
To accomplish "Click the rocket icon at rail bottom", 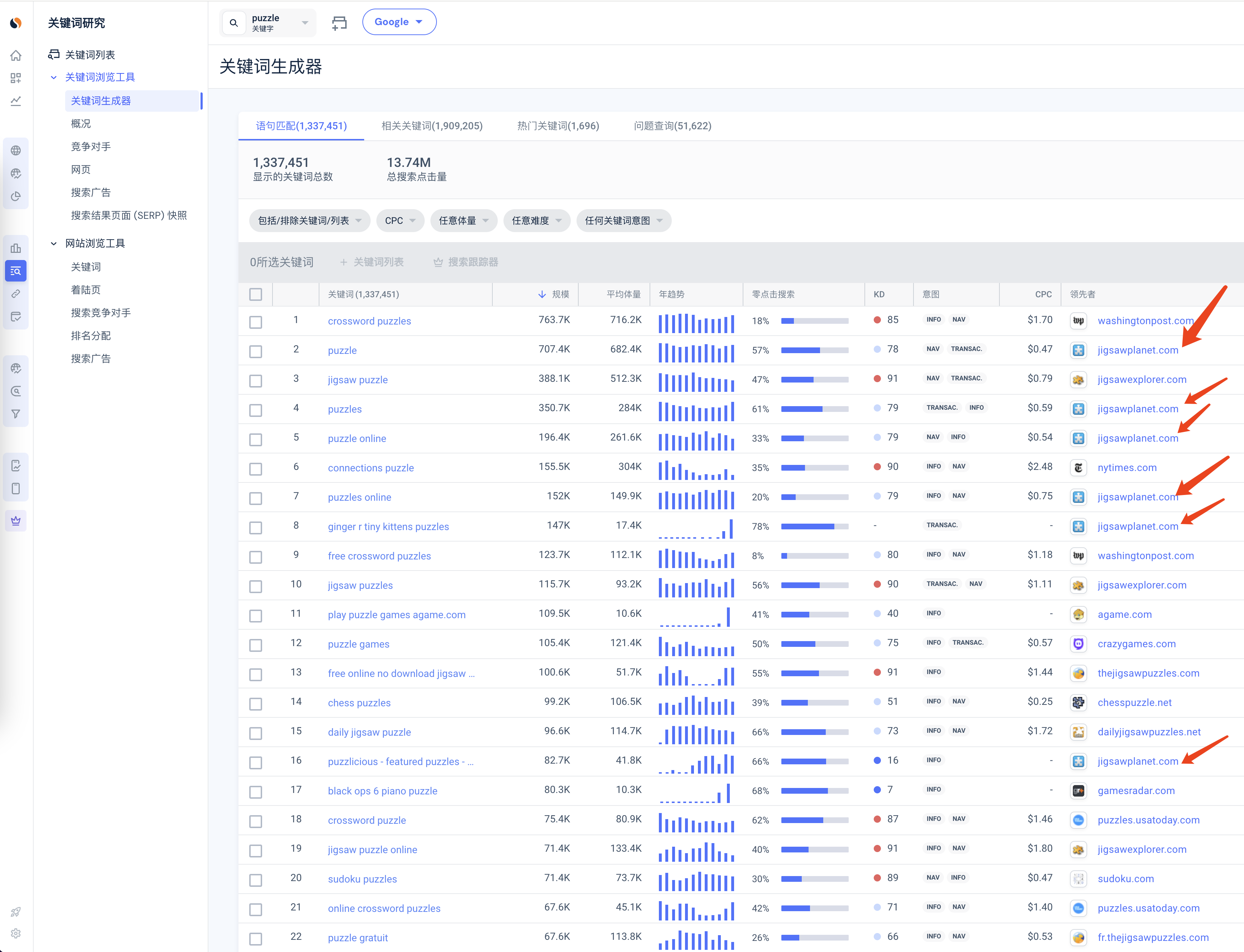I will (16, 912).
